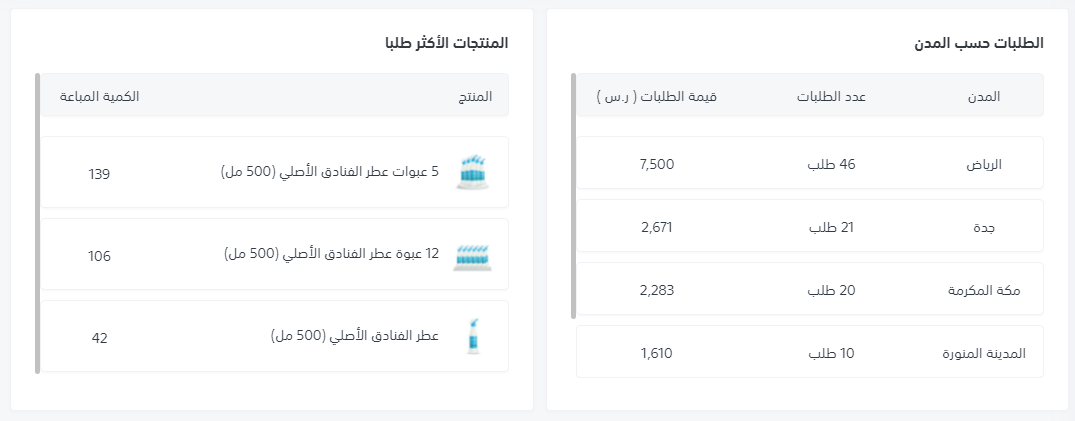Click the cities table scrollbar

574,195
